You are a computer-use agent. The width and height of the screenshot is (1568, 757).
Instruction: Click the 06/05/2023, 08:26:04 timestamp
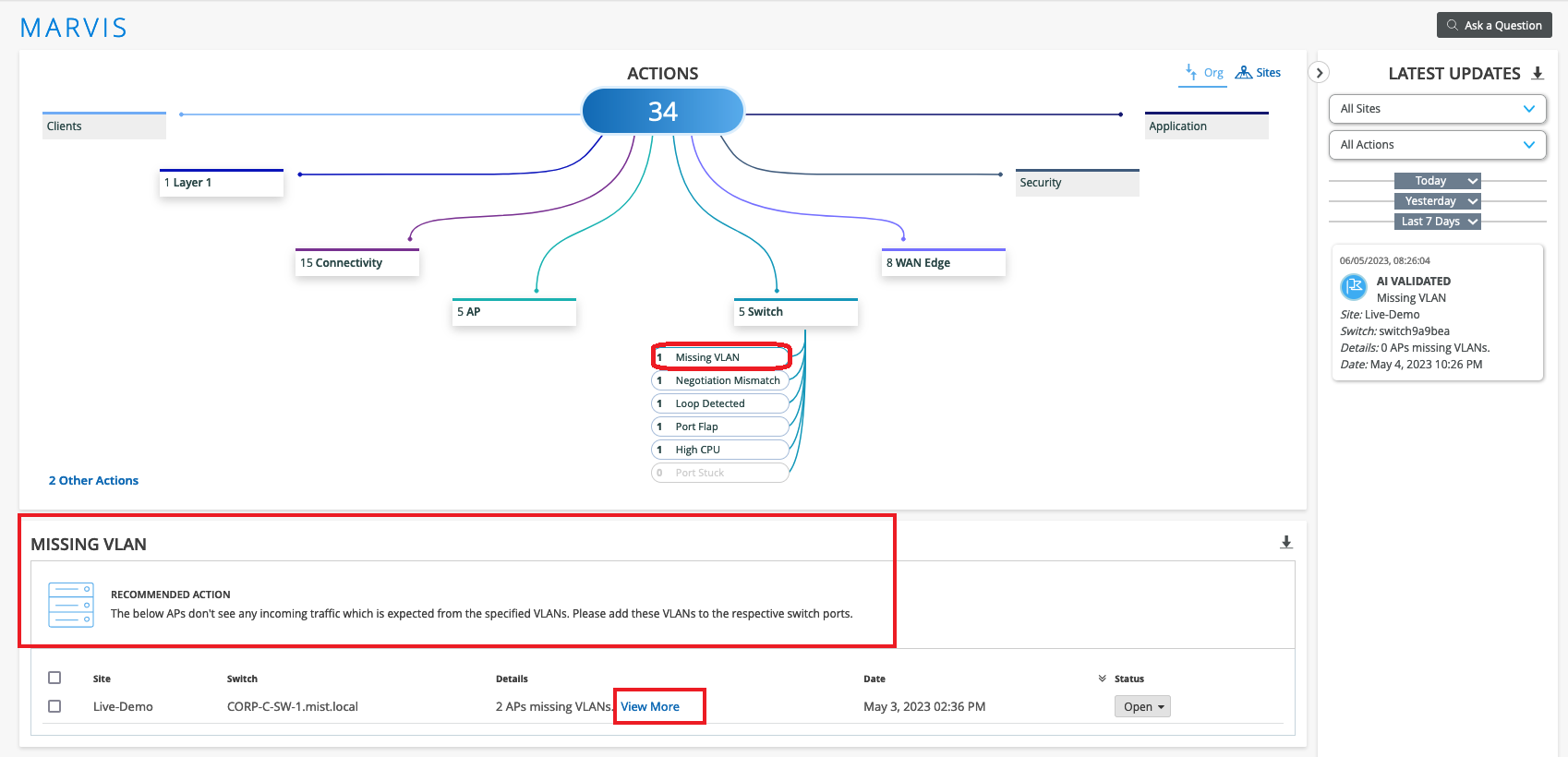(x=1385, y=260)
